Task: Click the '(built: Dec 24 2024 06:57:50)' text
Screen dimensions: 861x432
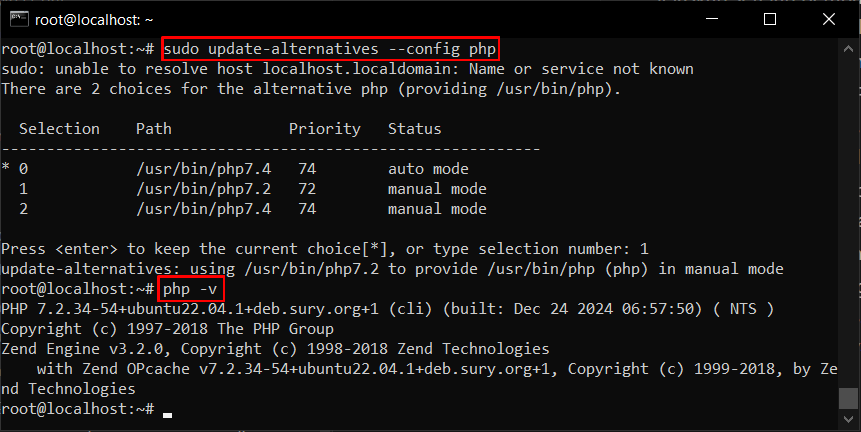Action: 573,309
